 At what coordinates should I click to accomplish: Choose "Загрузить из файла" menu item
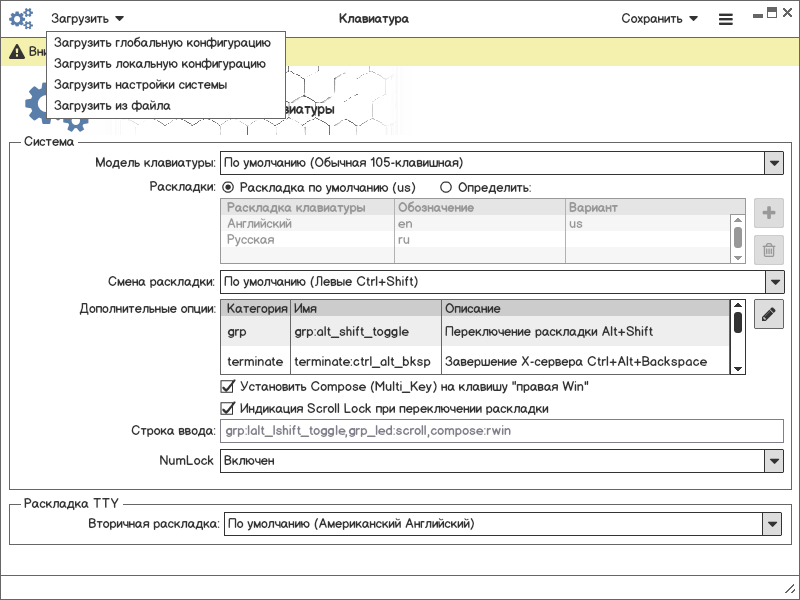click(112, 105)
